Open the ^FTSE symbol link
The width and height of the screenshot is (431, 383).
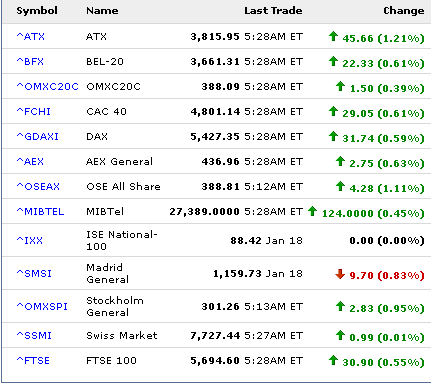33,360
